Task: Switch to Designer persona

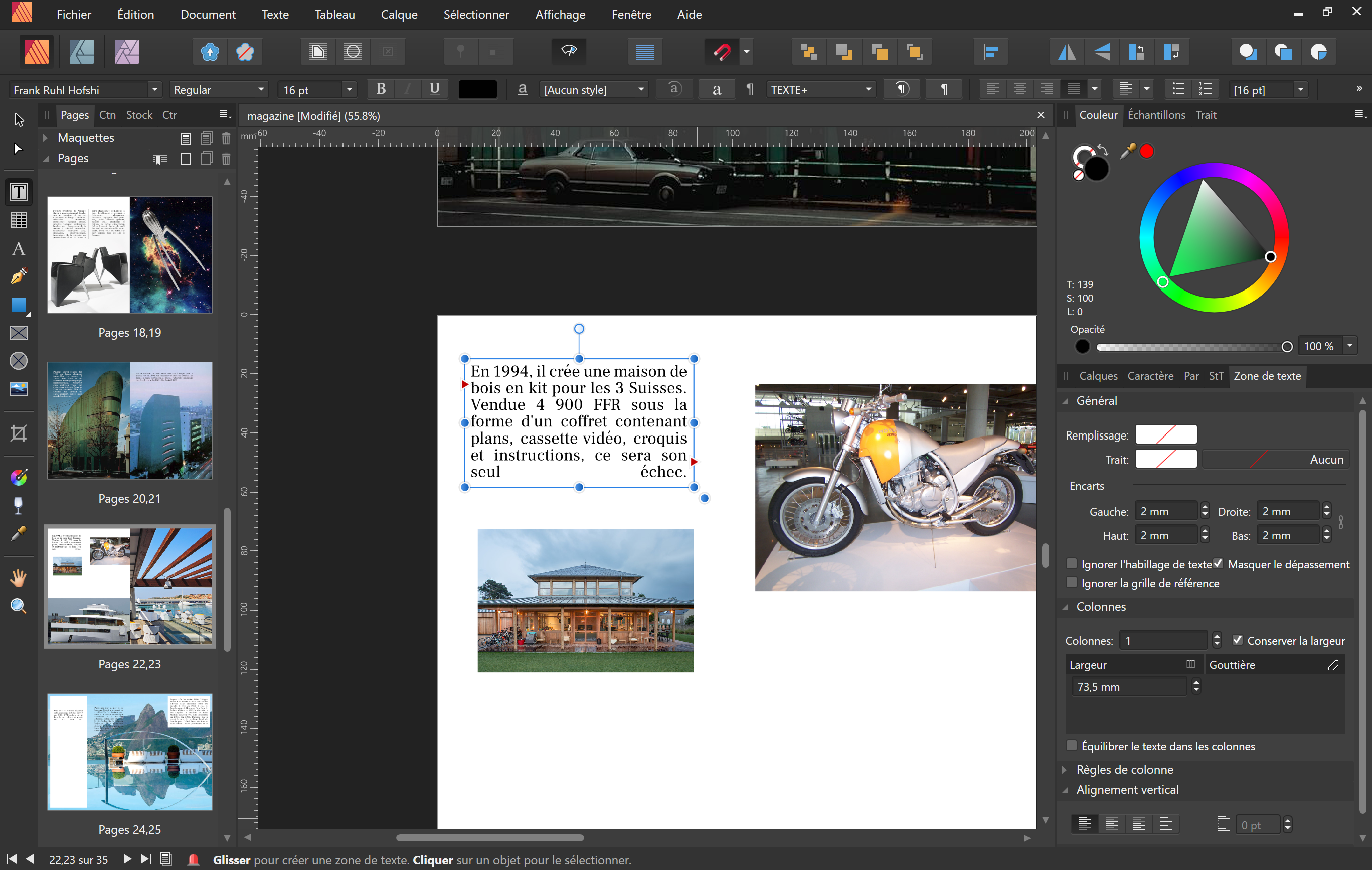Action: 81,52
